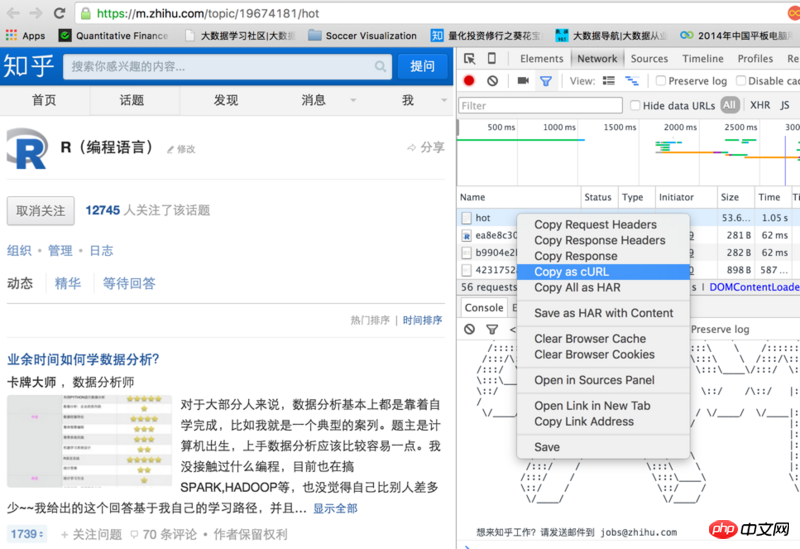Toggle the network filter funnel icon

546,81
